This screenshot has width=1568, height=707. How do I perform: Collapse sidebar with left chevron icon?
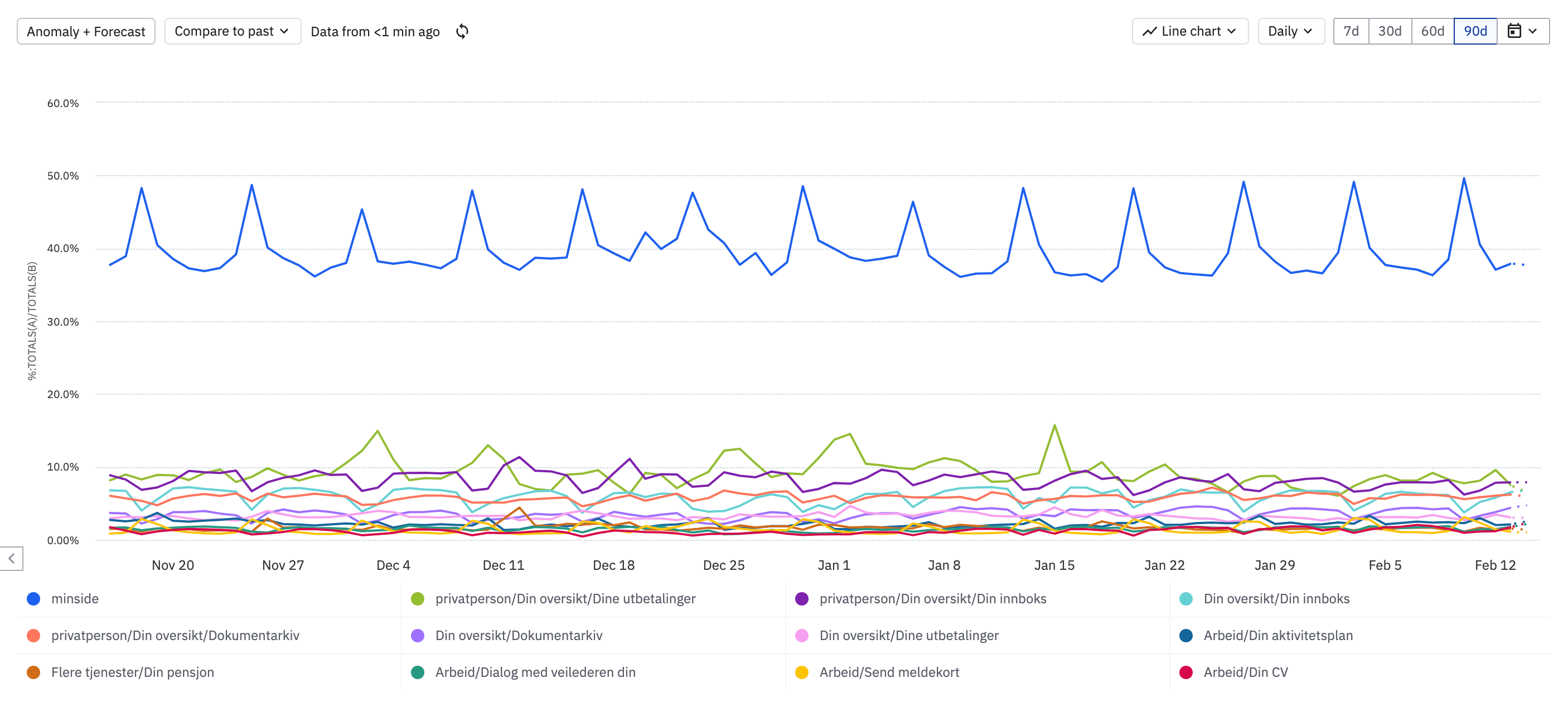(x=12, y=558)
